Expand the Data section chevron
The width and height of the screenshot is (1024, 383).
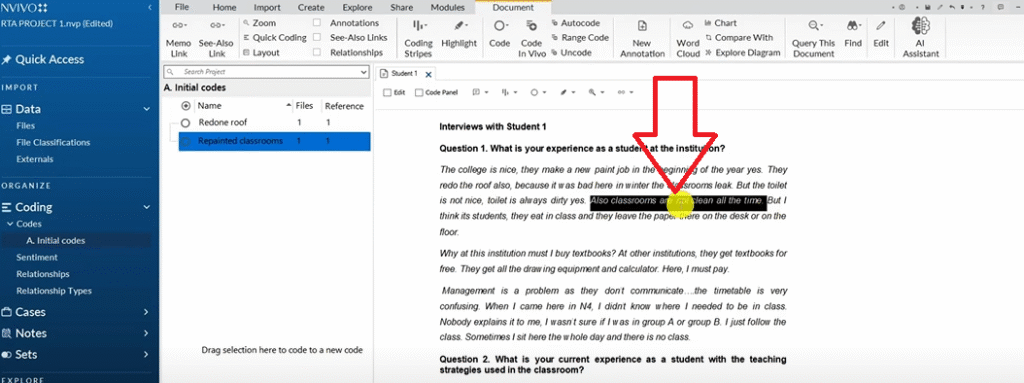147,110
